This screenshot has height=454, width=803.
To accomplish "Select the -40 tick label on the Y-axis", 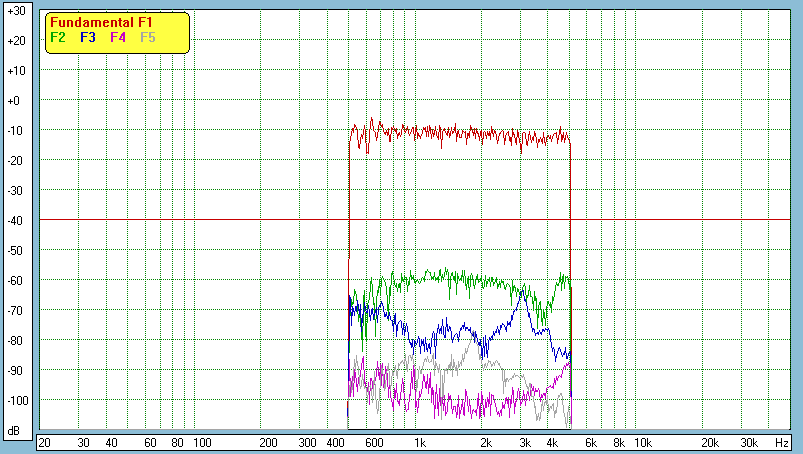I will [15, 220].
